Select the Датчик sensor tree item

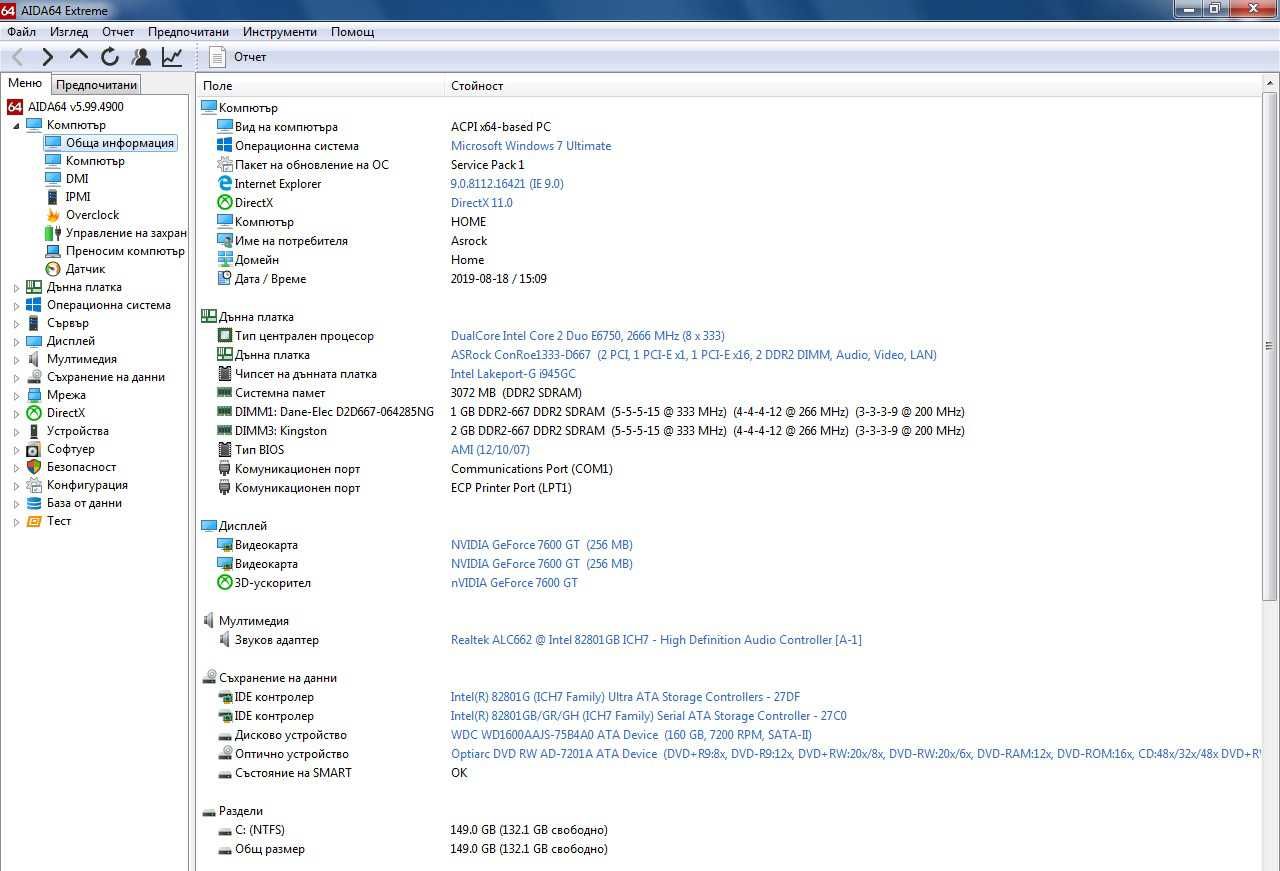pyautogui.click(x=85, y=269)
